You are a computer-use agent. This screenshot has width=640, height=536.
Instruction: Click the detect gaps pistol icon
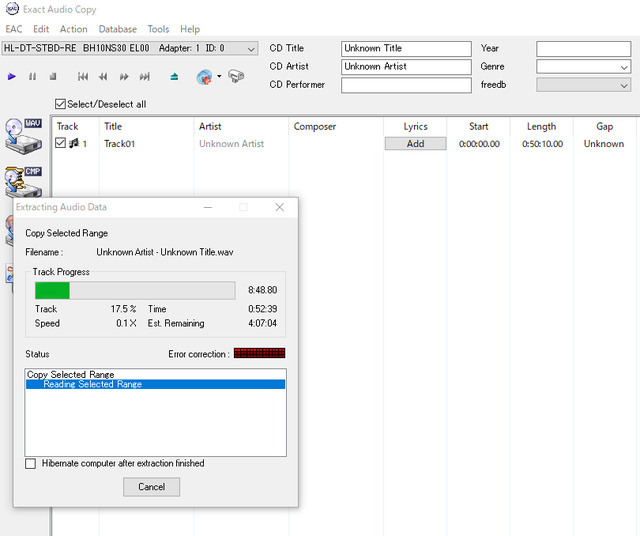(236, 76)
